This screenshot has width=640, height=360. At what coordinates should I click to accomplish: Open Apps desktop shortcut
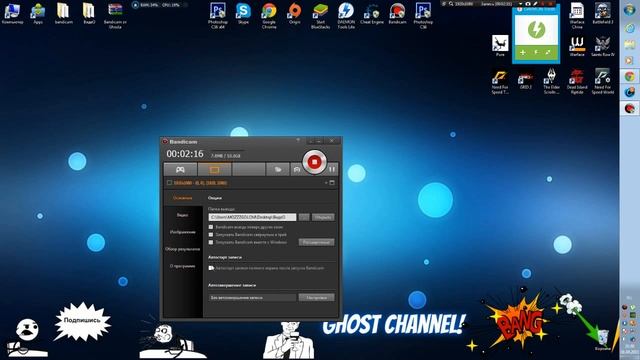(38, 14)
